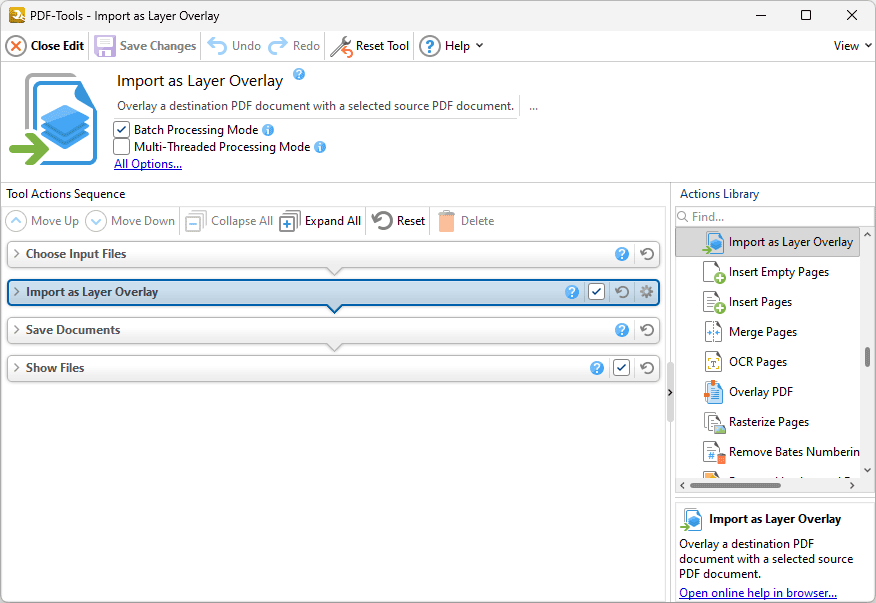Open the Help dropdown menu

451,46
